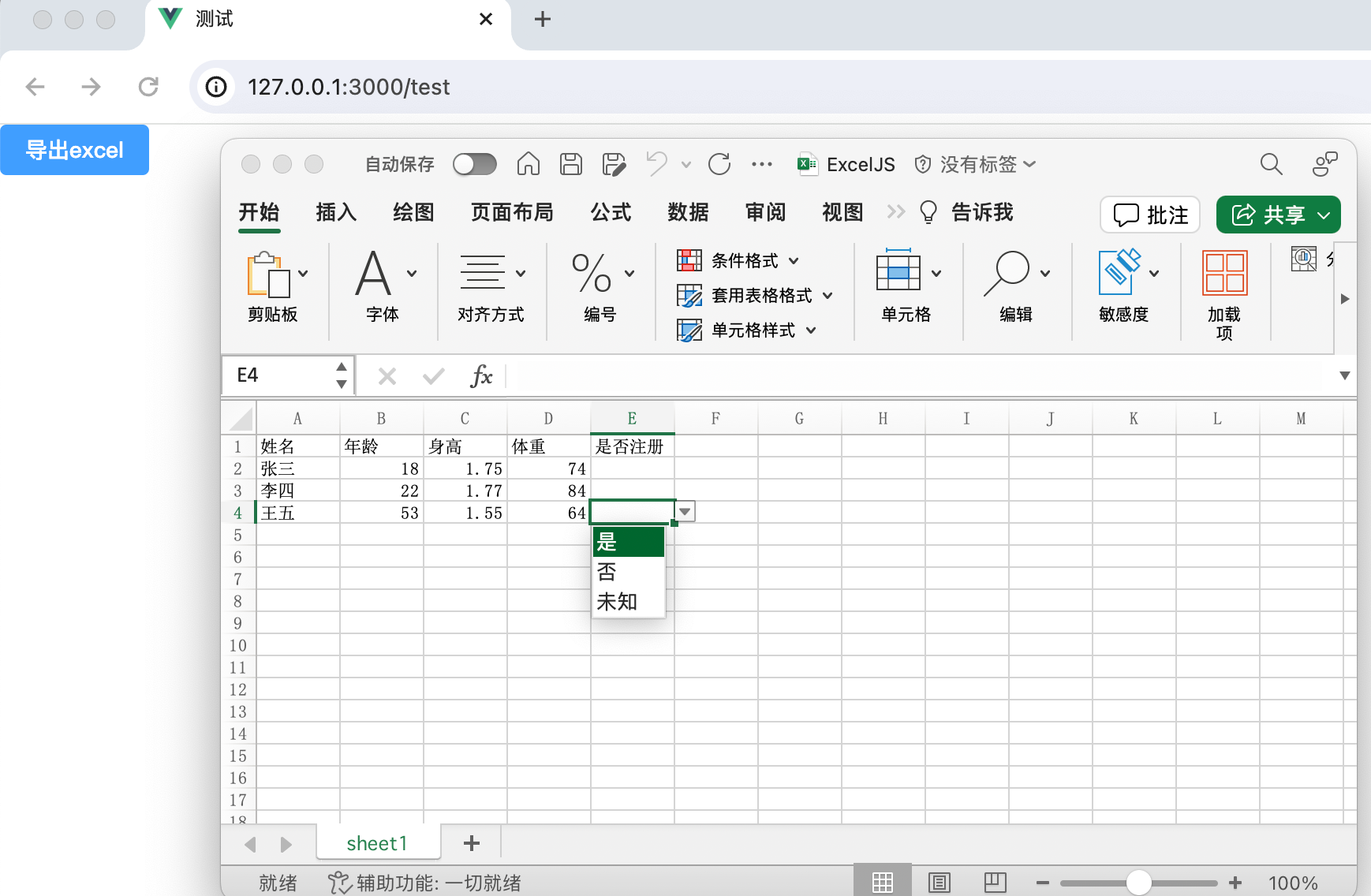The height and width of the screenshot is (896, 1371).
Task: Click the browser address bar URL
Action: (x=349, y=87)
